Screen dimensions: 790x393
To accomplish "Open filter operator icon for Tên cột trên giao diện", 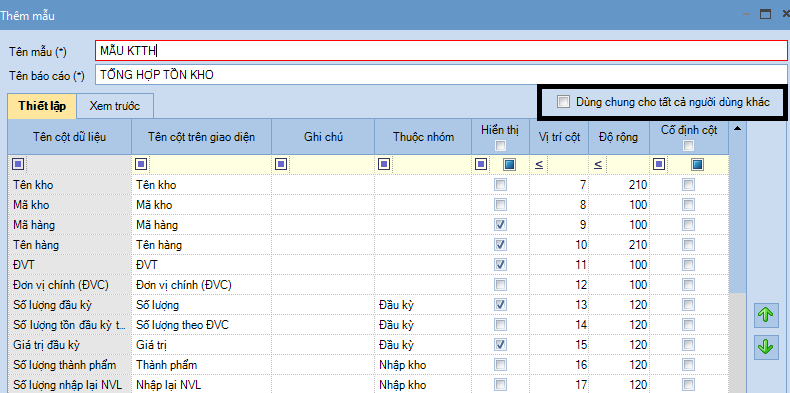I will (142, 164).
